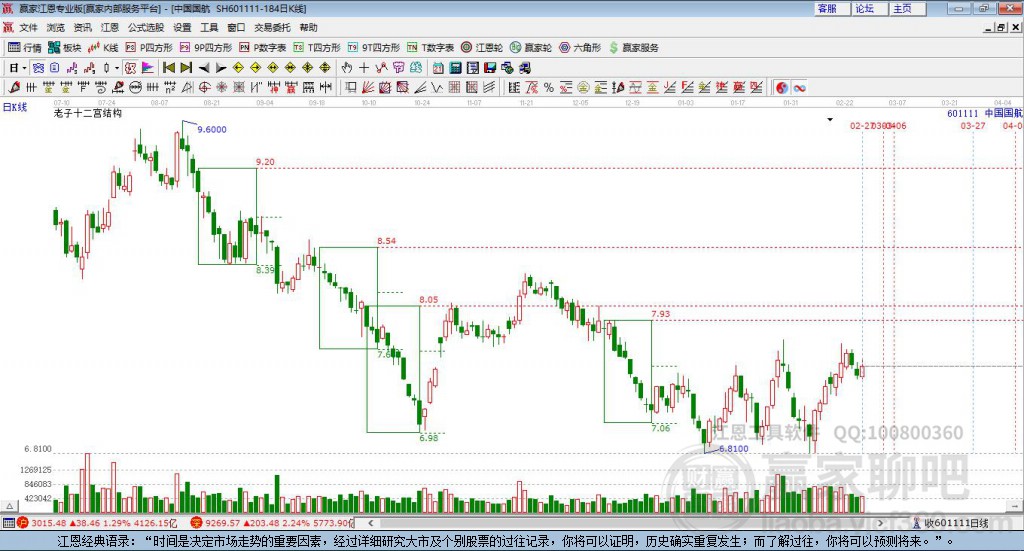Select the red pencil drawing tool
The height and width of the screenshot is (551, 1024).
(x=14, y=87)
